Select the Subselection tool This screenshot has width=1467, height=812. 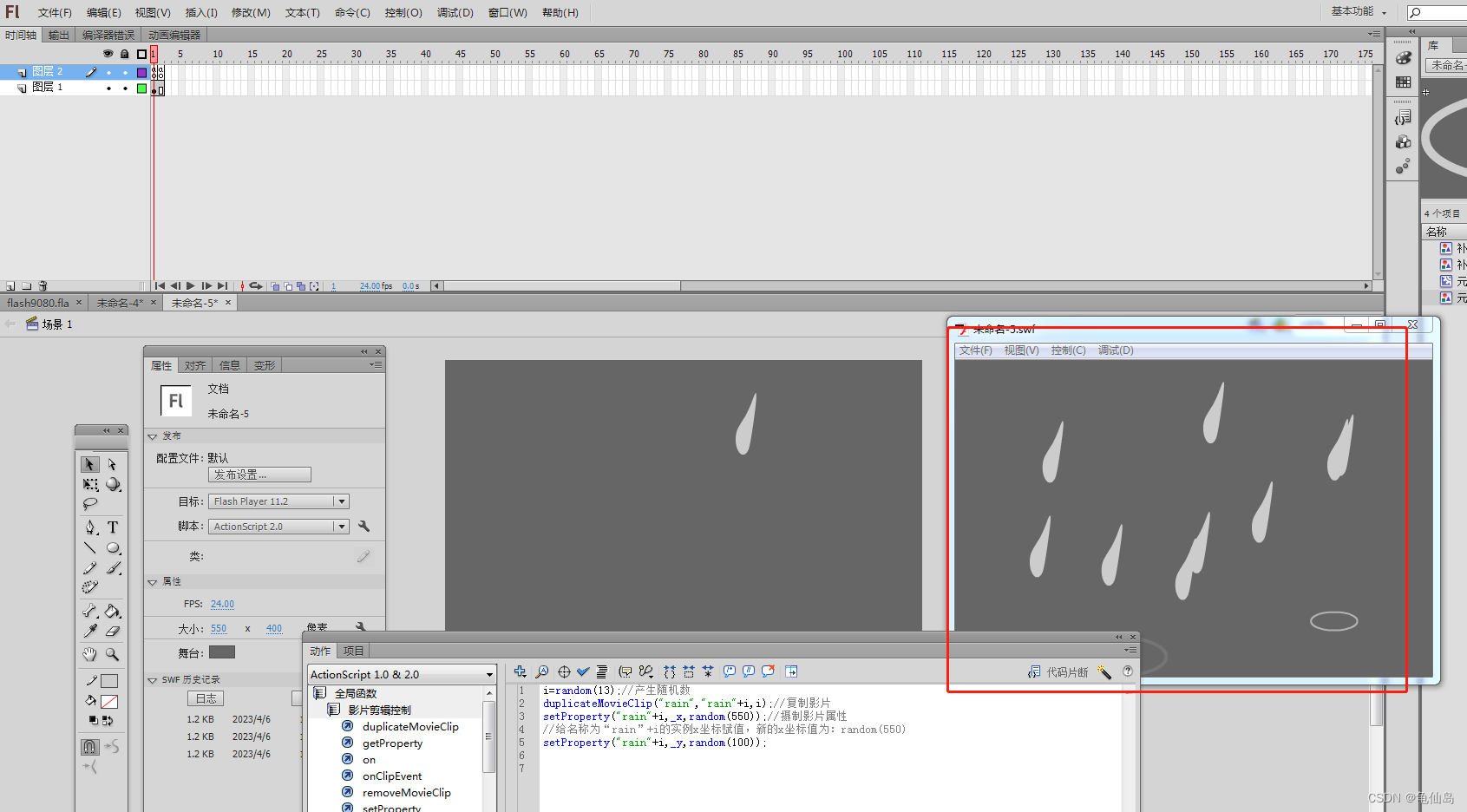point(113,464)
